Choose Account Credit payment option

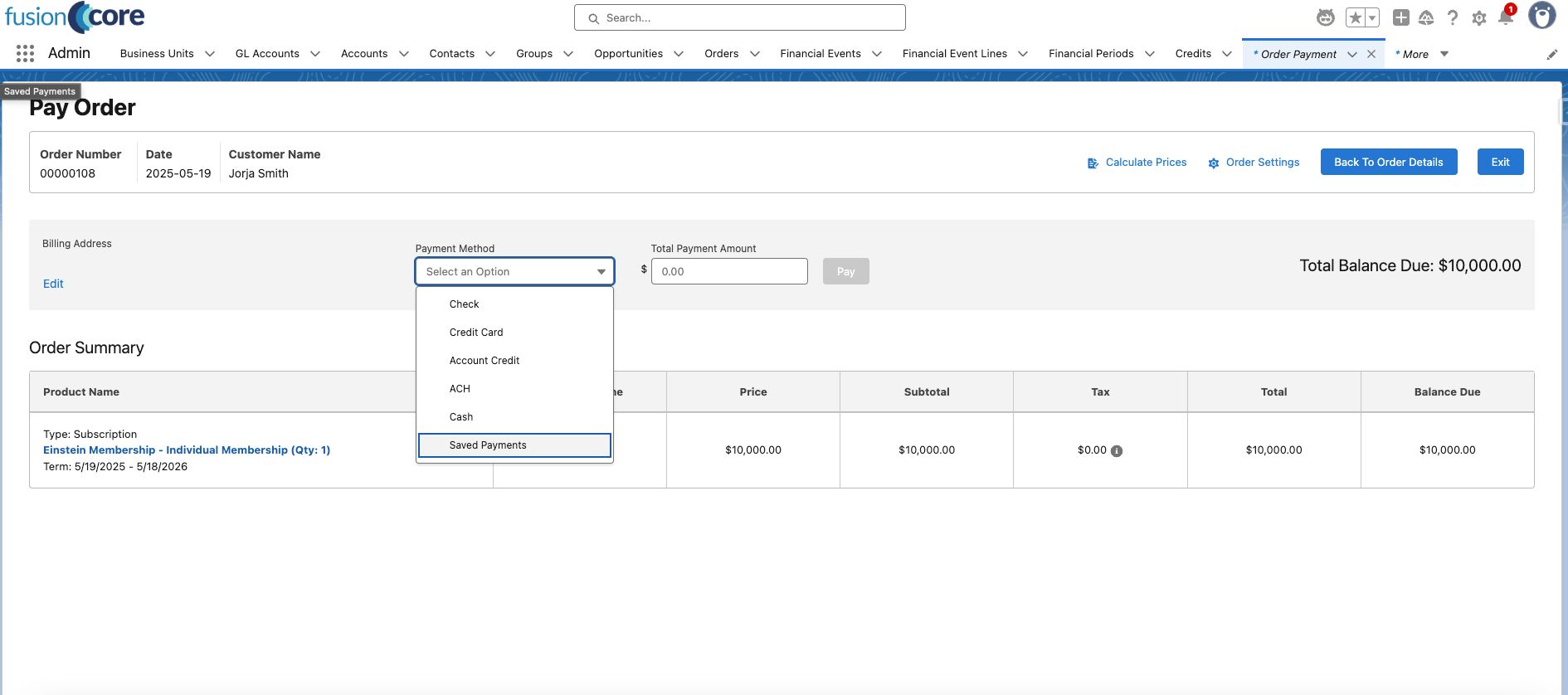point(514,361)
